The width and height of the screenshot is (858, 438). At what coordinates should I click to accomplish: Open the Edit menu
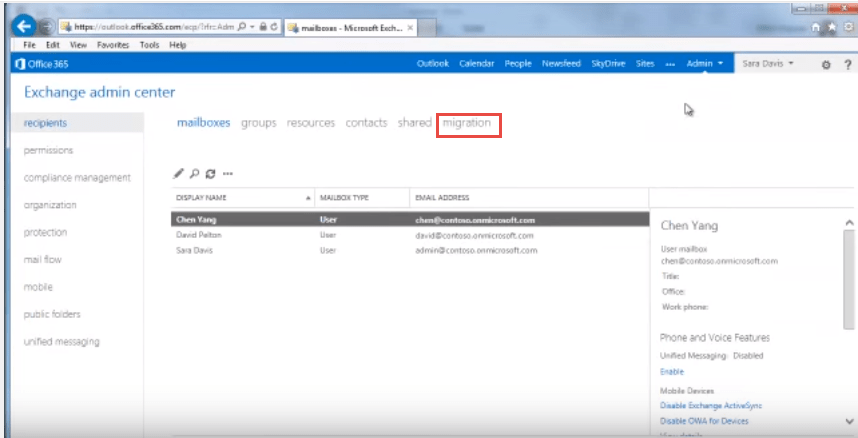(53, 45)
